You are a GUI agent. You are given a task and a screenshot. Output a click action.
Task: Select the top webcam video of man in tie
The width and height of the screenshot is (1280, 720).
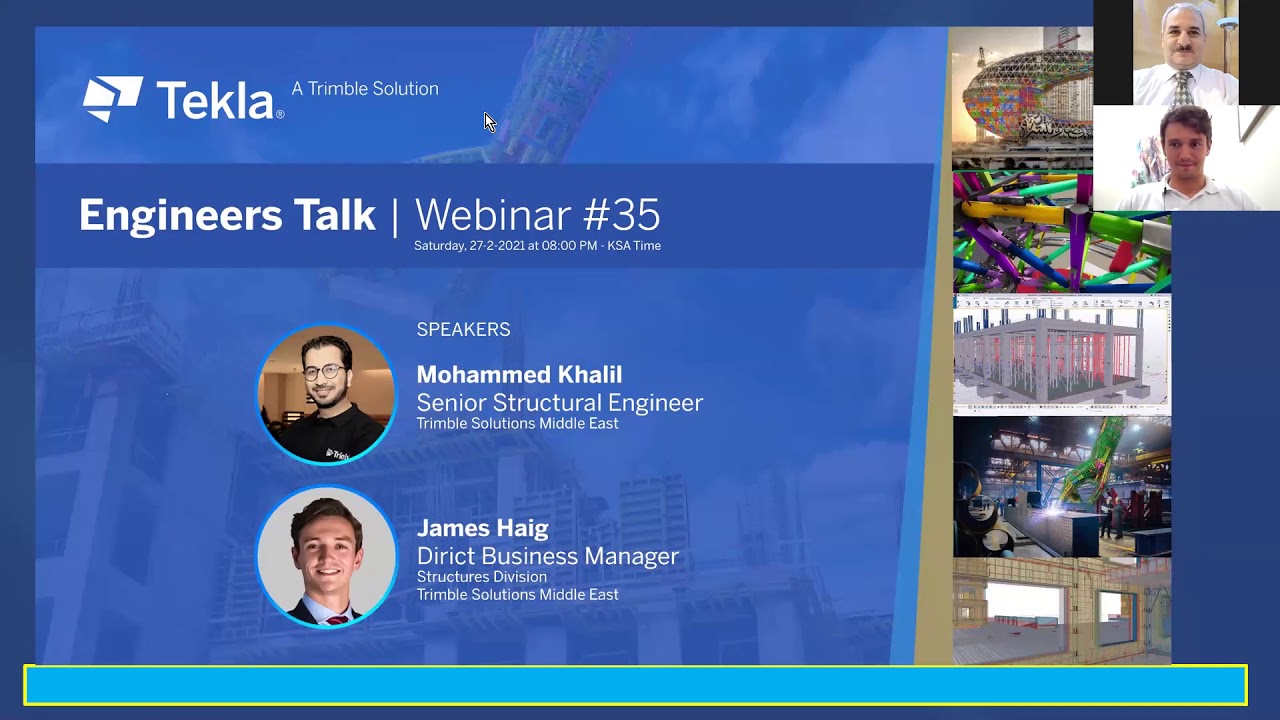1186,52
